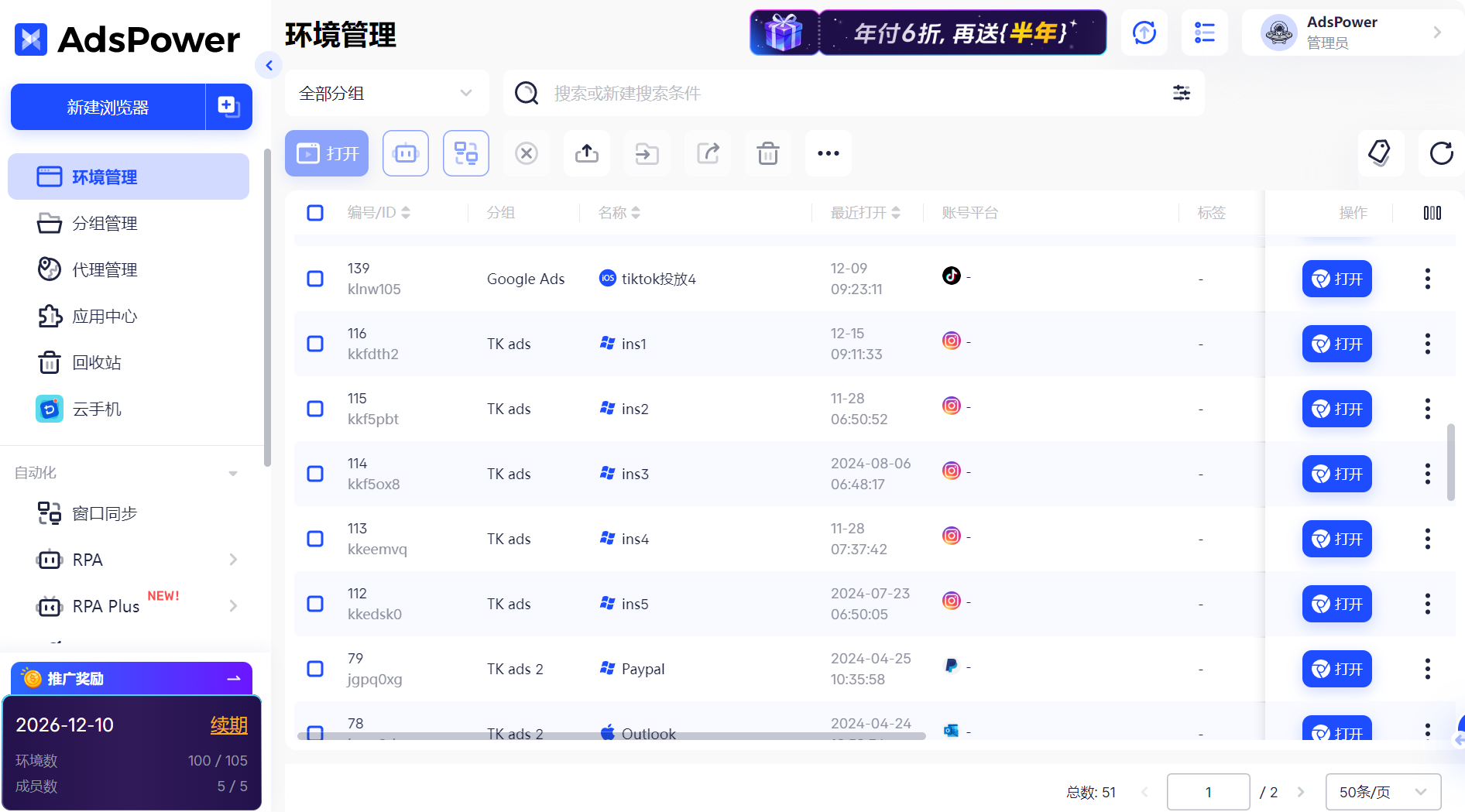Check the select-all checkbox in the table header

tap(315, 212)
